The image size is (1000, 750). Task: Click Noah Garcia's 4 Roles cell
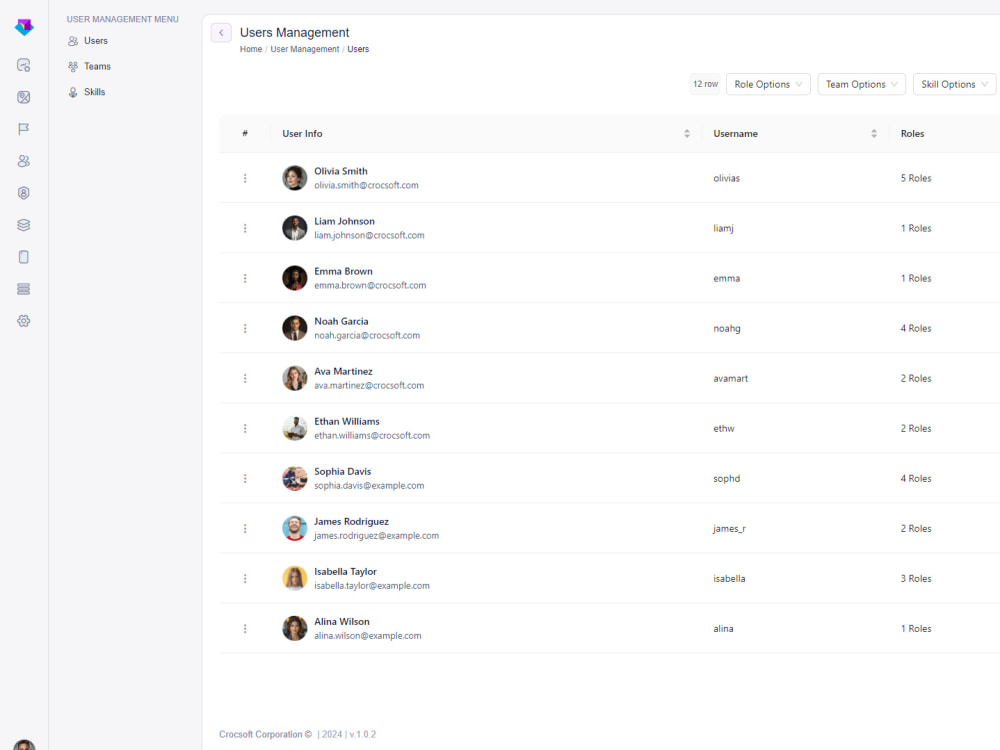click(916, 328)
